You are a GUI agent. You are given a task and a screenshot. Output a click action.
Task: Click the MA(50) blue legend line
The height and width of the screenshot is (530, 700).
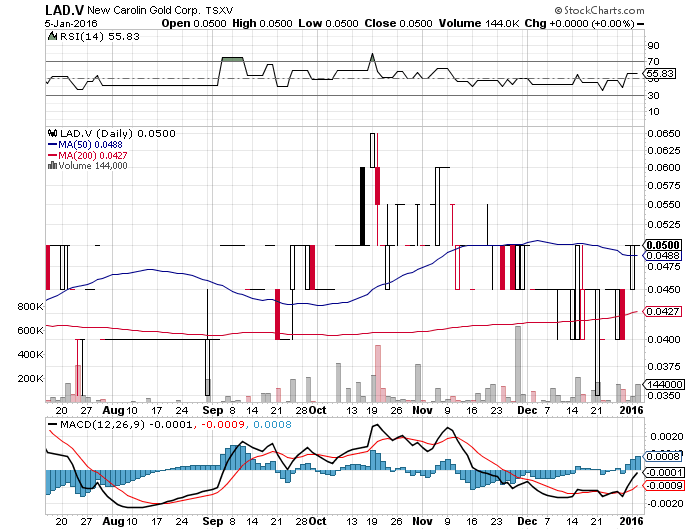pos(53,144)
